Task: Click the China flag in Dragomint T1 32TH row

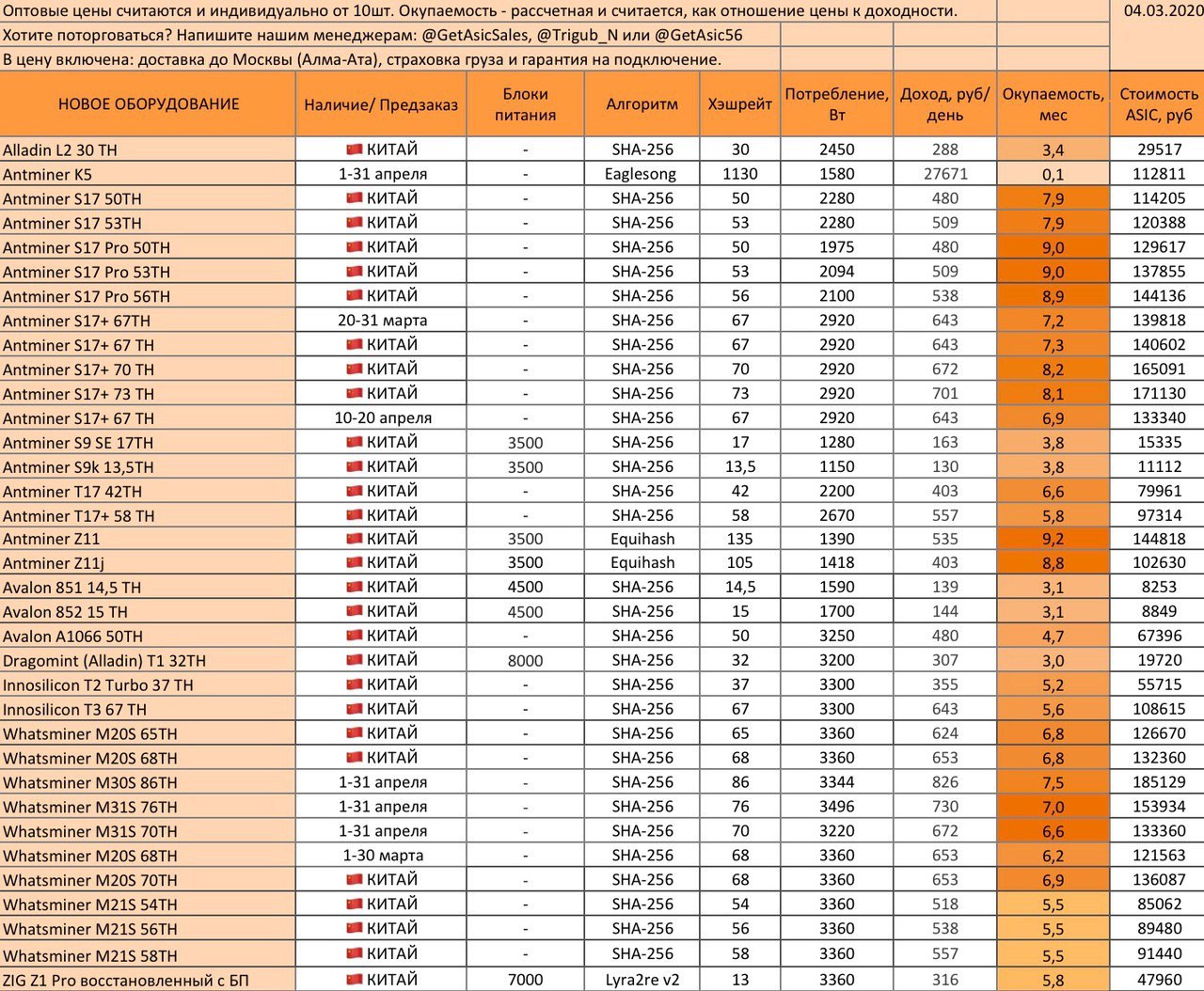Action: pyautogui.click(x=355, y=661)
